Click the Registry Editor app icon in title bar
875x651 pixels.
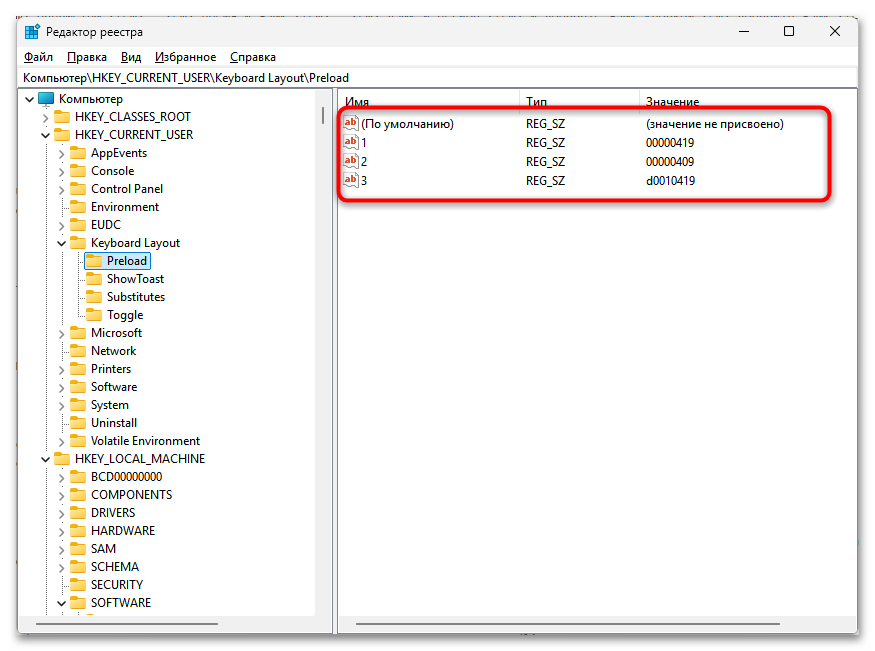[x=32, y=32]
